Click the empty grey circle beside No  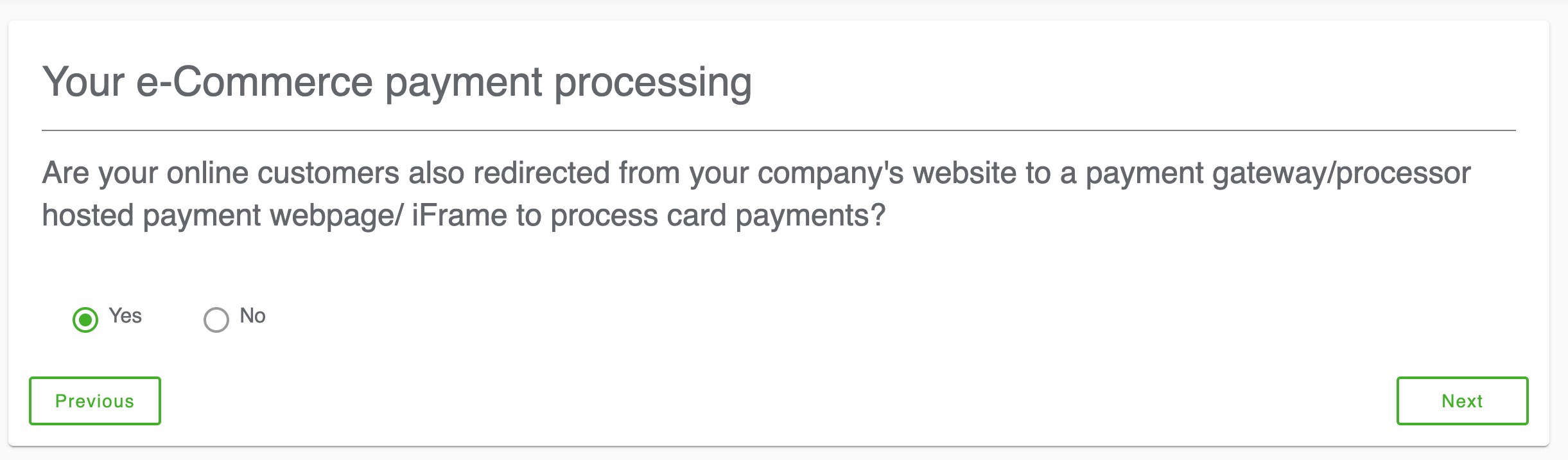click(x=216, y=319)
